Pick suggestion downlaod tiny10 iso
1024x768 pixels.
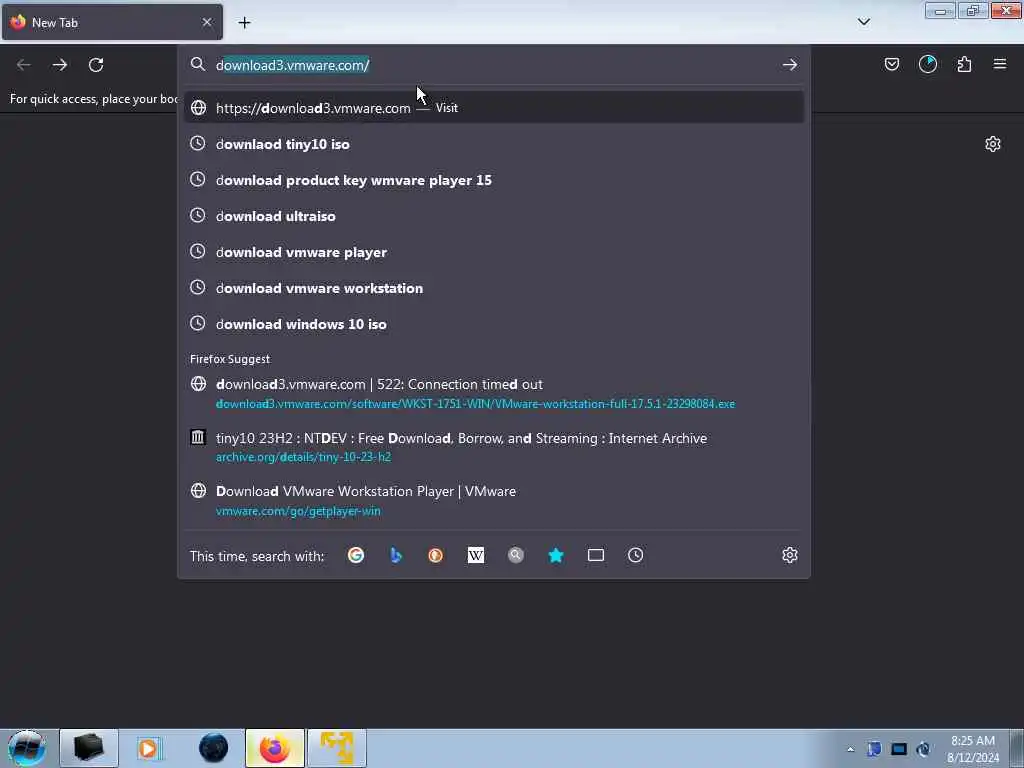tap(494, 144)
